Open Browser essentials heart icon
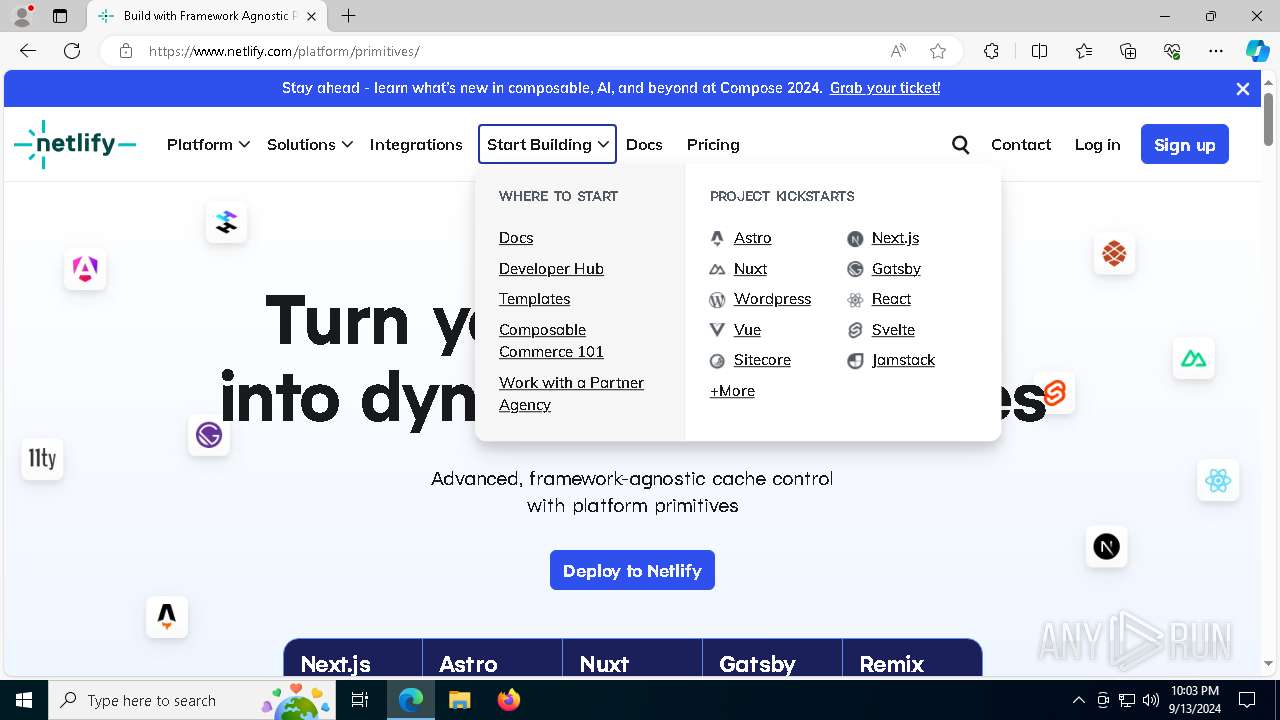Viewport: 1280px width, 720px height. tap(1172, 51)
